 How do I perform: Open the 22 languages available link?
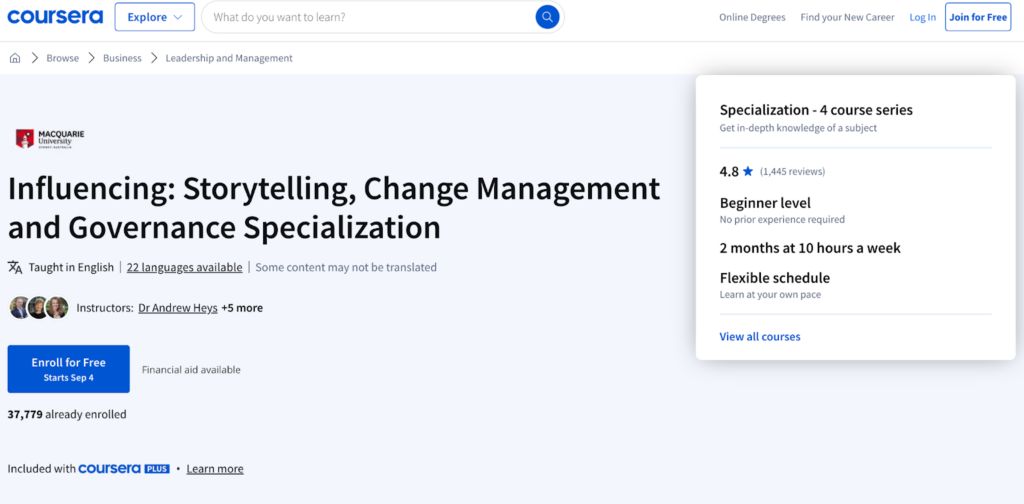tap(184, 267)
